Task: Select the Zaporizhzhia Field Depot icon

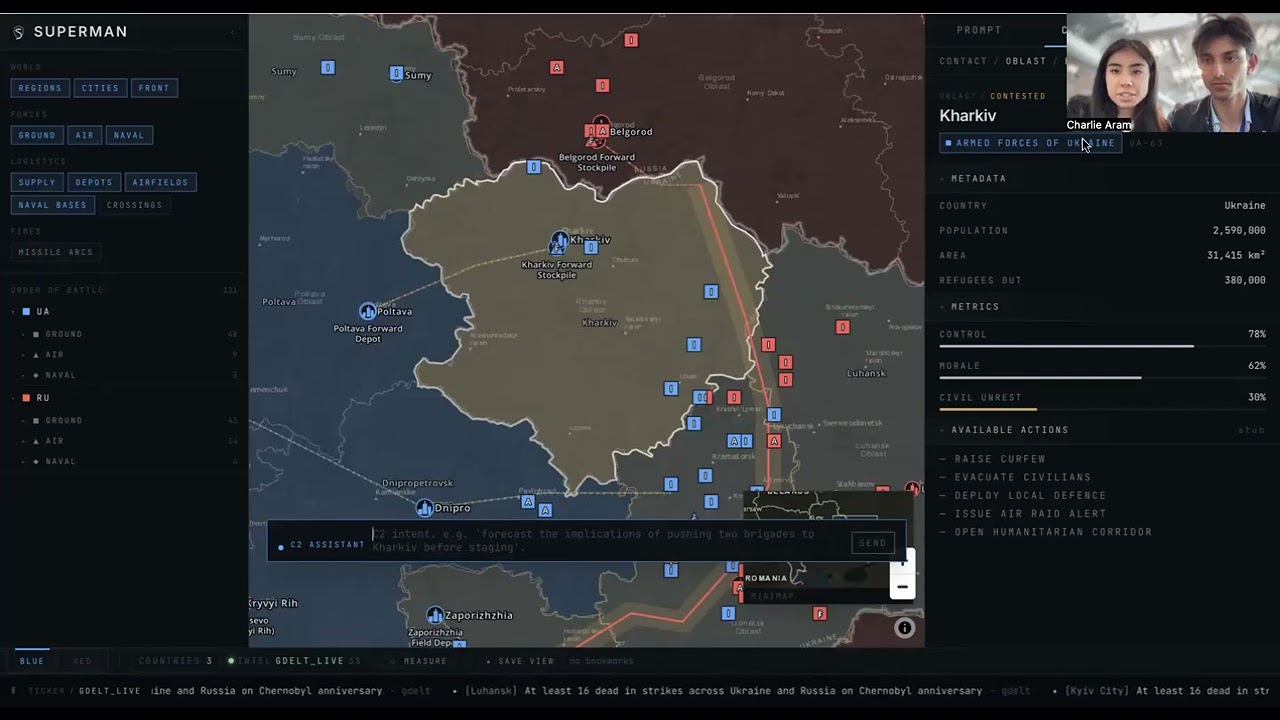Action: pos(435,615)
